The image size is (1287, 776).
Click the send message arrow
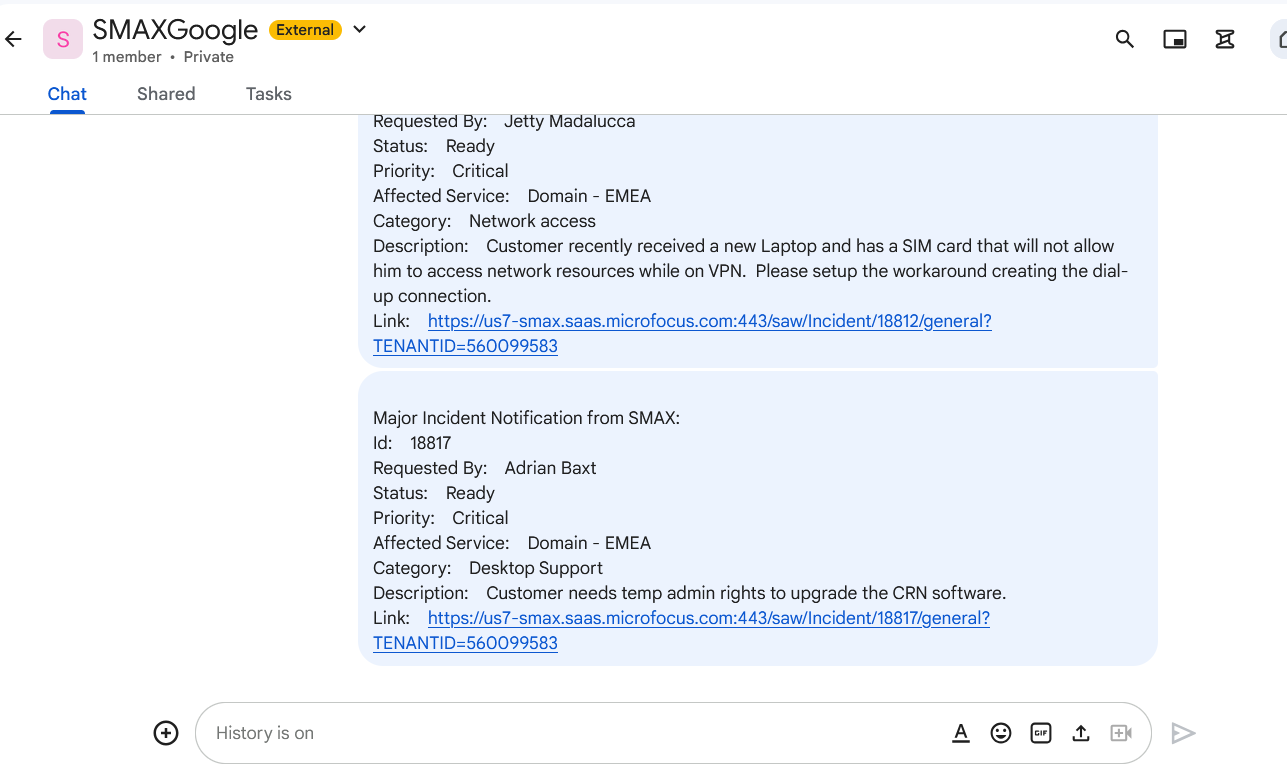(1183, 733)
